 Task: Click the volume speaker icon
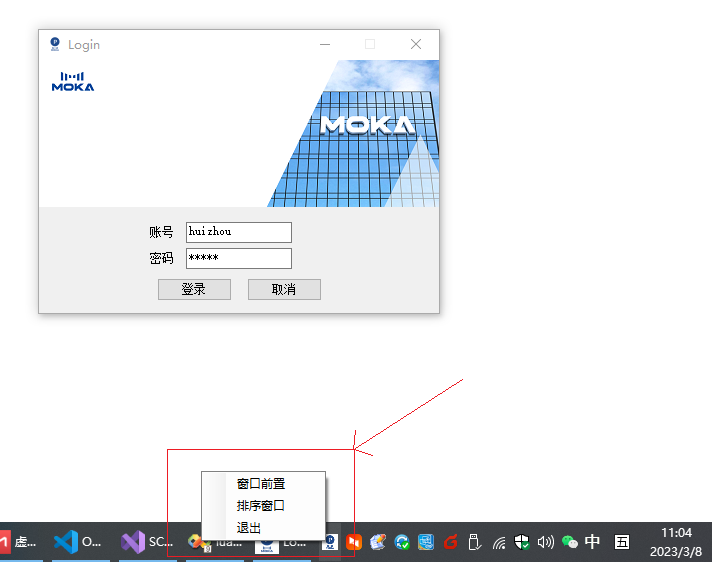click(546, 542)
